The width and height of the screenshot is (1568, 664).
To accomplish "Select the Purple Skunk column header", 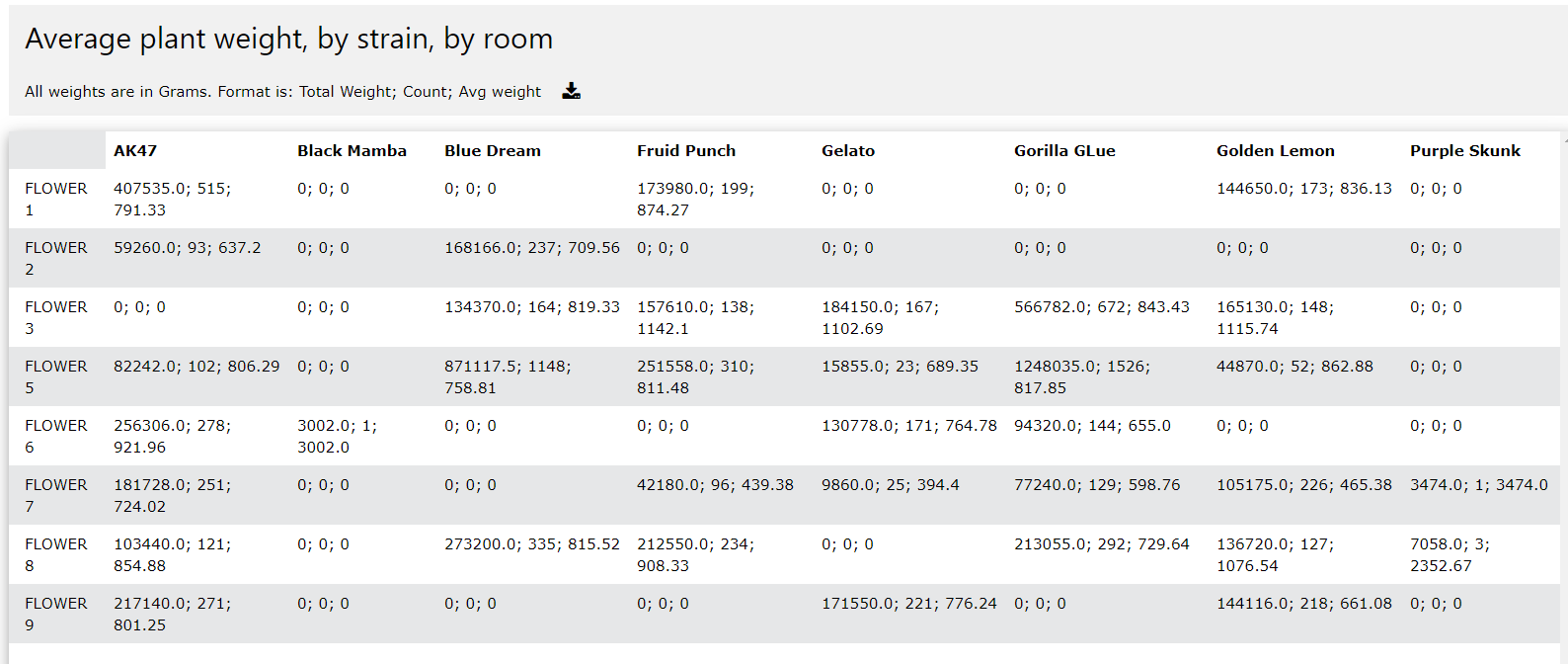I will 1464,151.
